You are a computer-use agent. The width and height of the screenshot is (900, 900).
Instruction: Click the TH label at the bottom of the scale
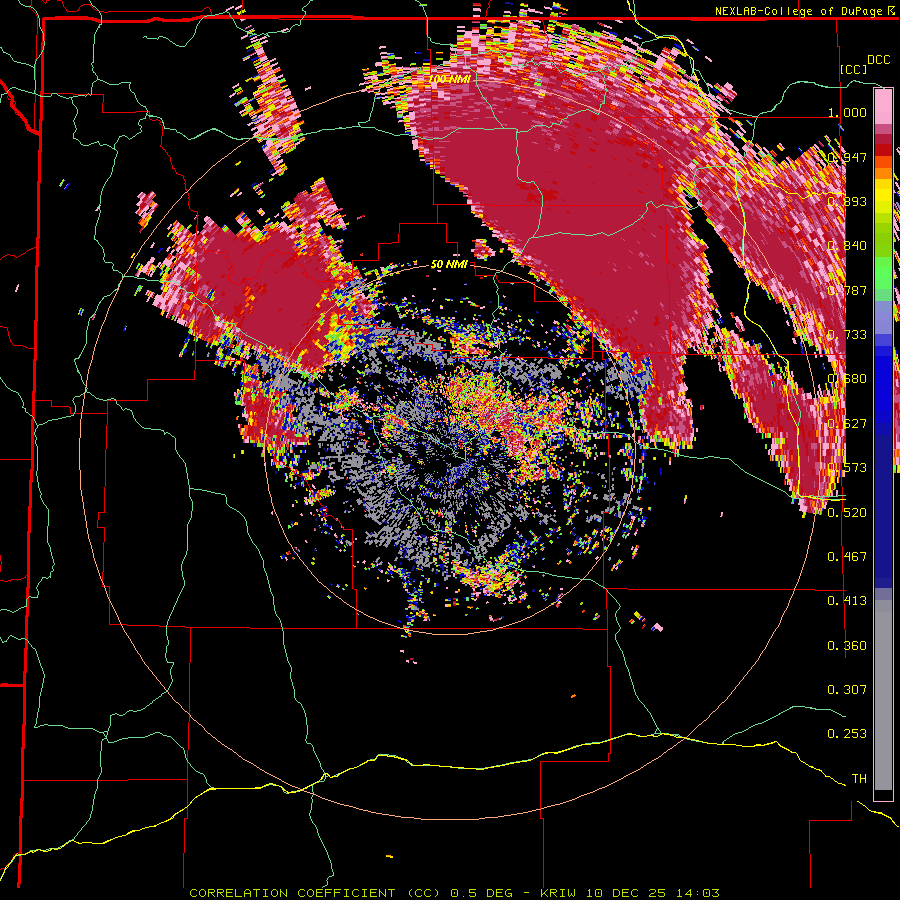click(859, 779)
